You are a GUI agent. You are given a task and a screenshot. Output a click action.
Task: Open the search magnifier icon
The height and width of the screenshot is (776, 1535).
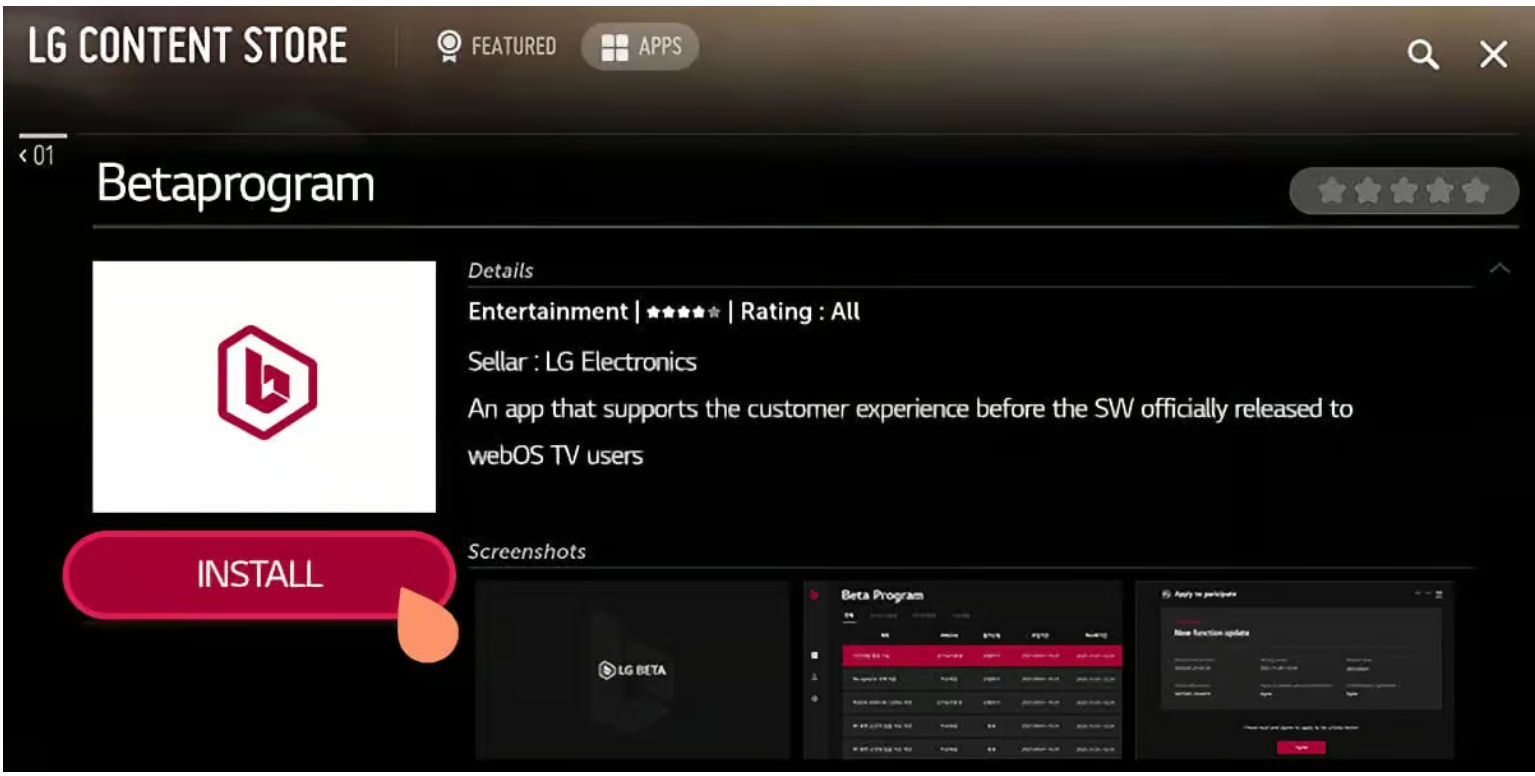pyautogui.click(x=1422, y=54)
